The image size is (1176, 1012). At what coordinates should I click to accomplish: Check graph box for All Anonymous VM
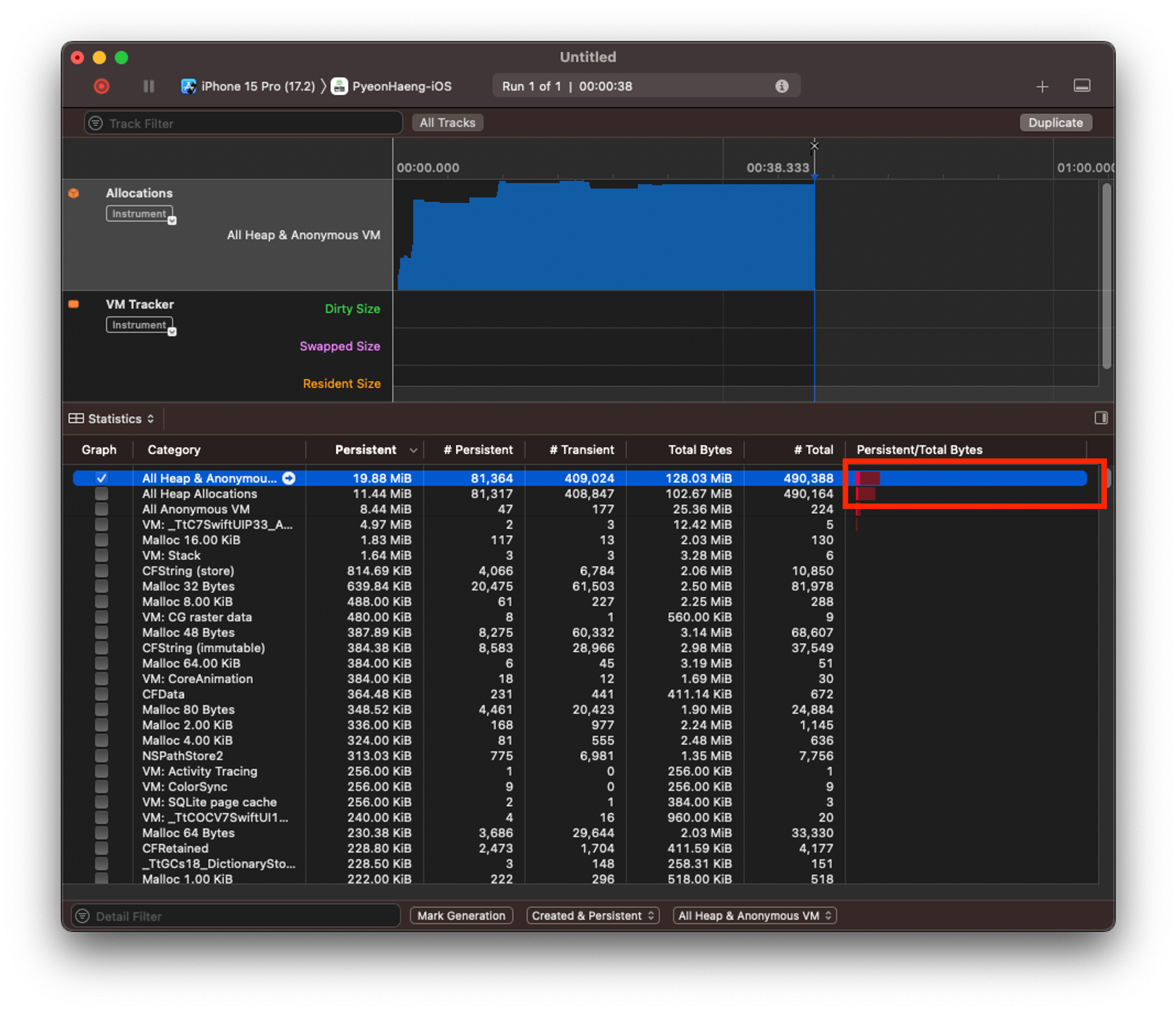(102, 509)
